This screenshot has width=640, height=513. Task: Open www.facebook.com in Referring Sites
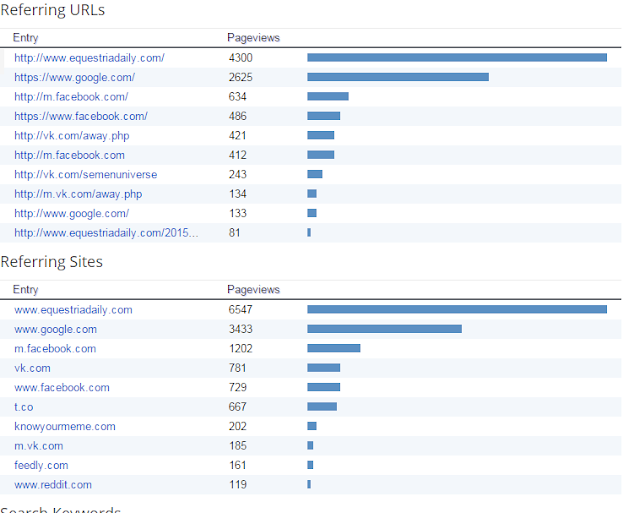click(x=62, y=387)
